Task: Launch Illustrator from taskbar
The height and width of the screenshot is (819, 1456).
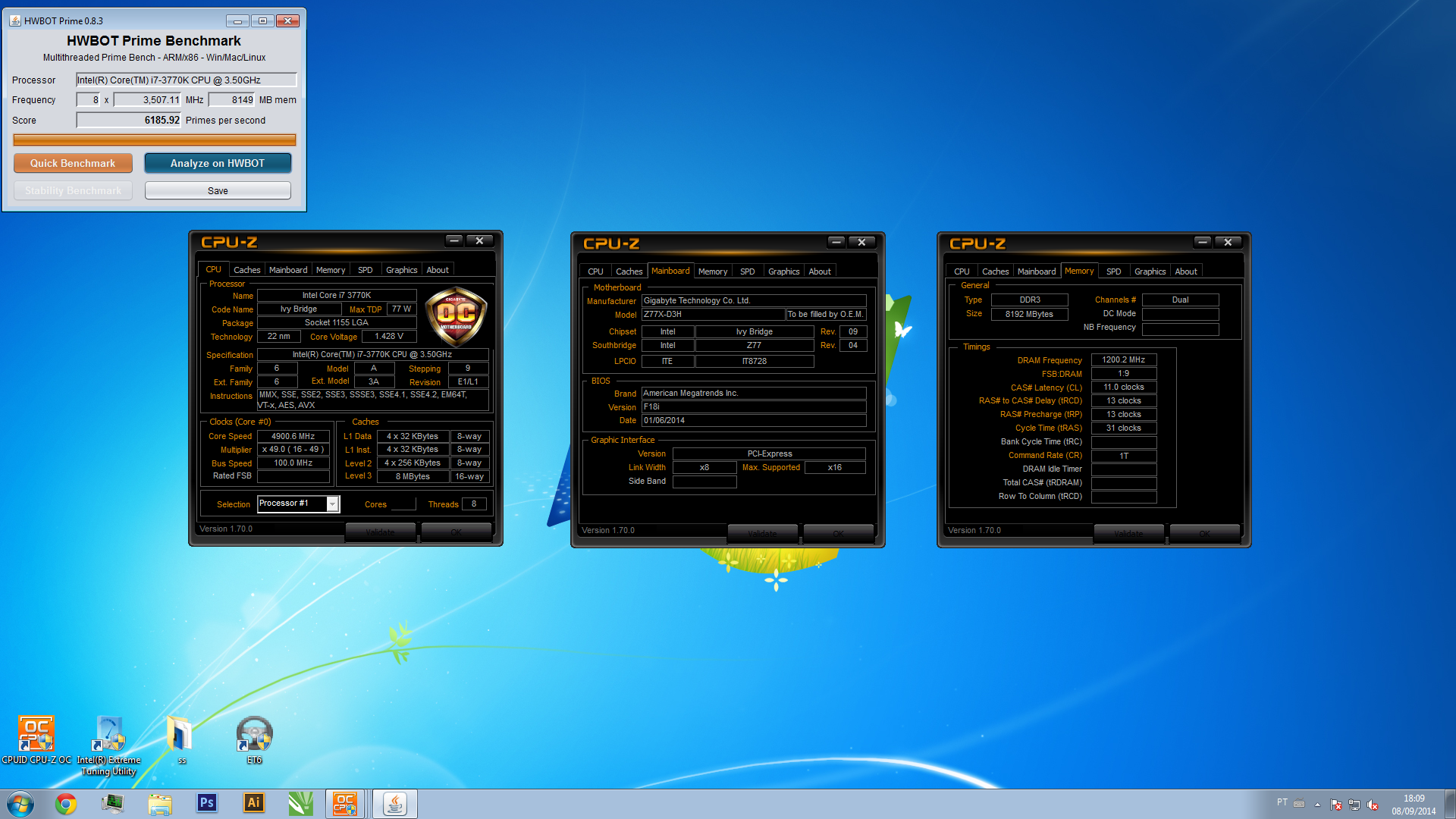Action: (253, 803)
